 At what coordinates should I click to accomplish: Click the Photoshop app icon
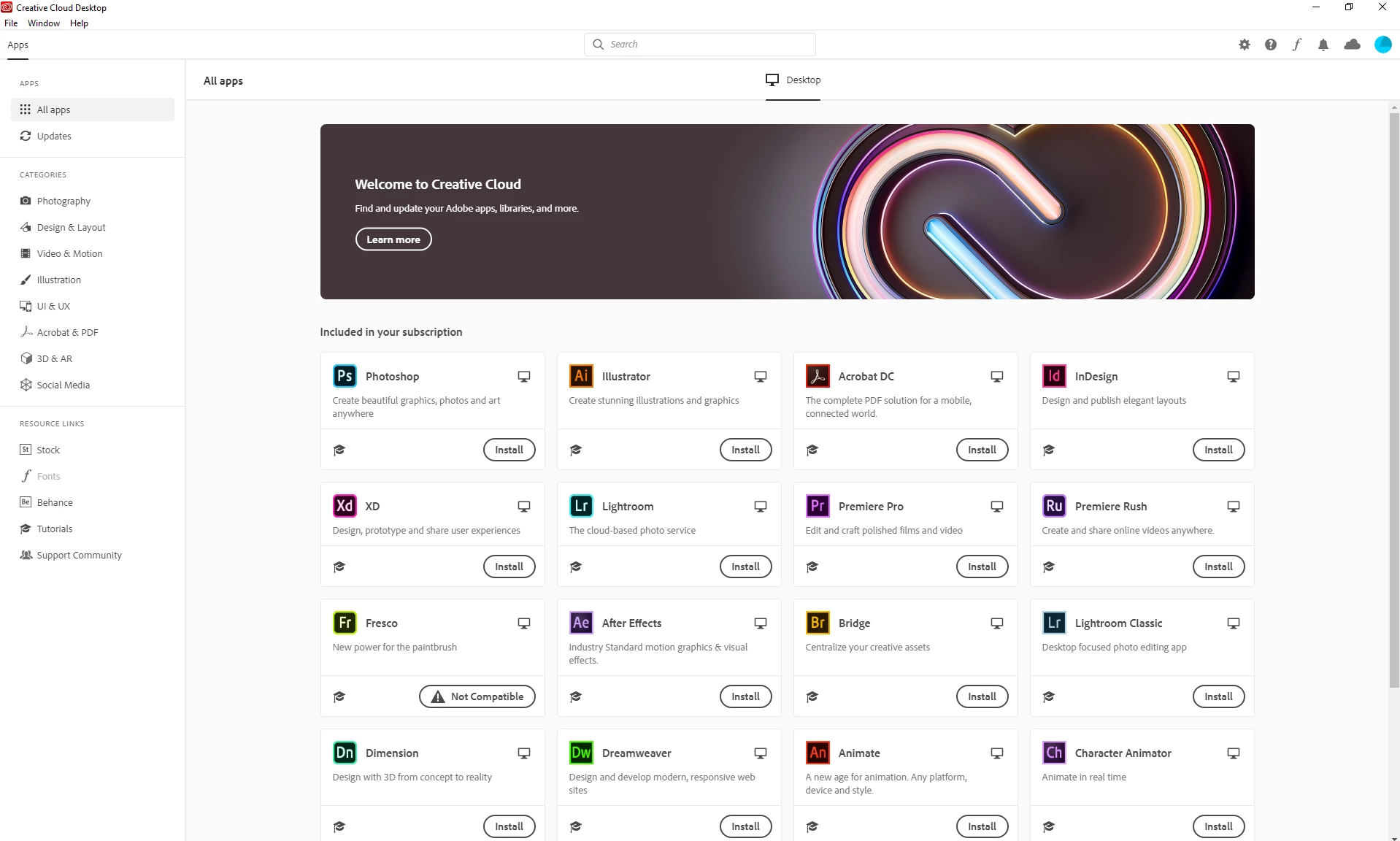(345, 376)
